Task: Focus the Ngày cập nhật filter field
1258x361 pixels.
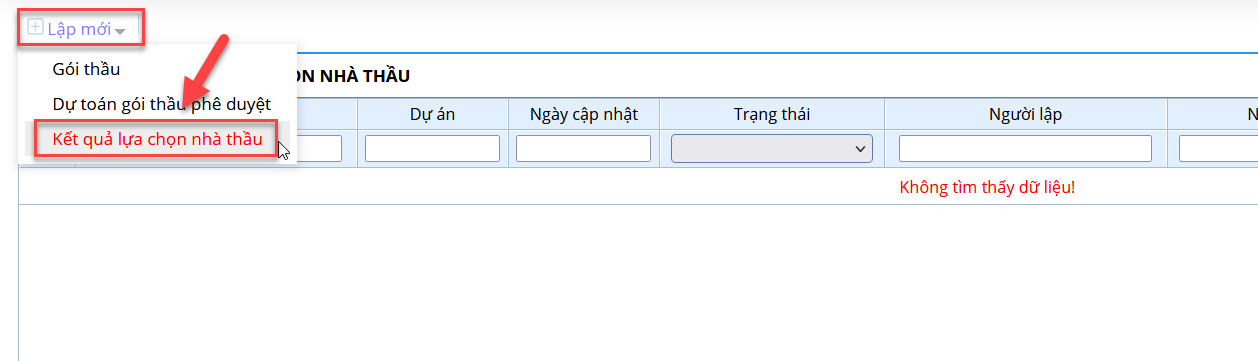Action: 584,148
